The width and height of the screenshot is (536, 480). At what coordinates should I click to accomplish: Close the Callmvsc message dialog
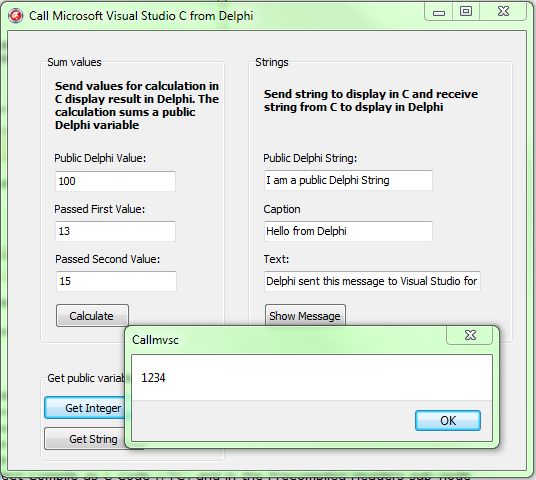pos(470,335)
